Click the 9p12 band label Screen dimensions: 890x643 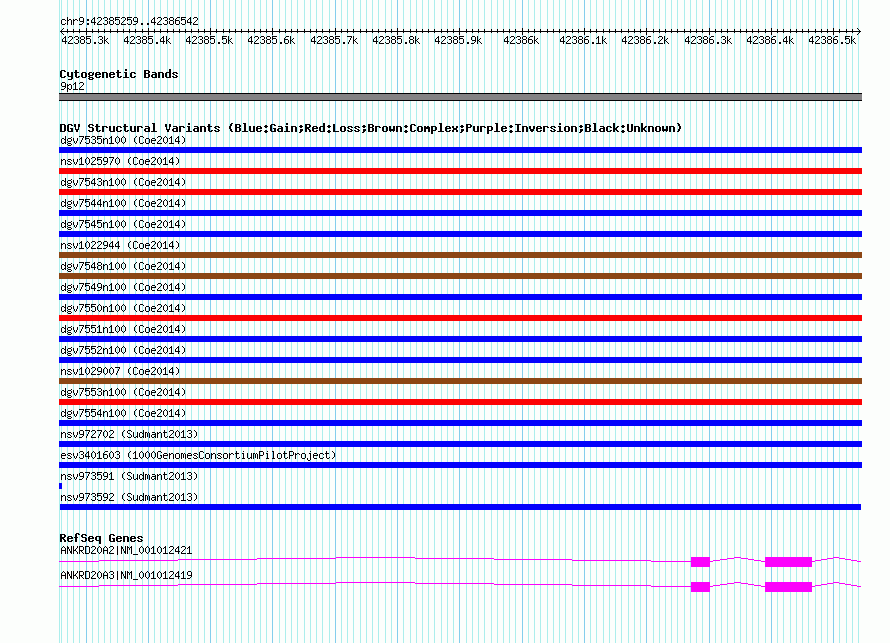(73, 86)
